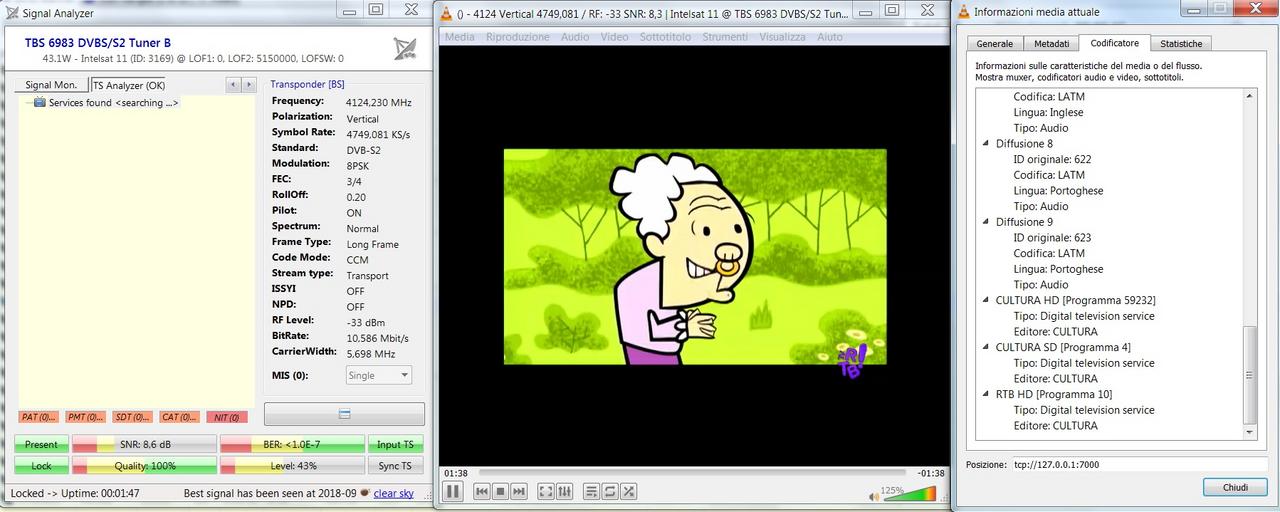Click the Input TS button
Viewport: 1280px width, 512px height.
[x=396, y=444]
